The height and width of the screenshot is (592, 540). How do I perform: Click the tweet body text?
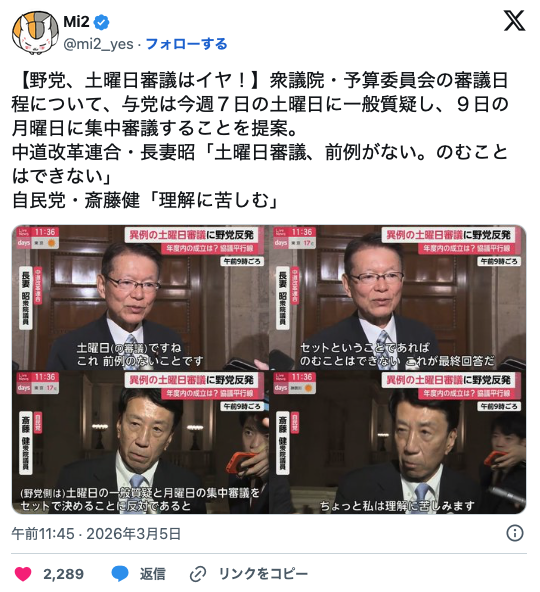(x=260, y=140)
